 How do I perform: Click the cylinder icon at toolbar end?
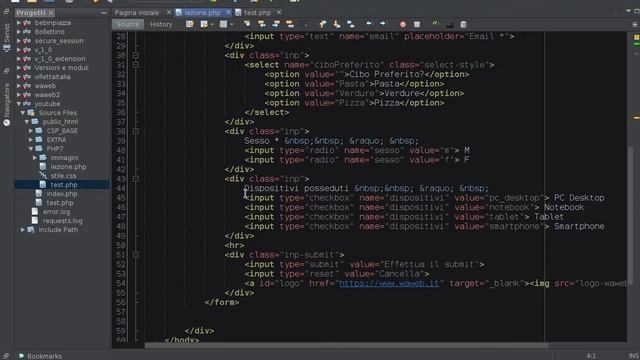pyautogui.click(x=463, y=24)
